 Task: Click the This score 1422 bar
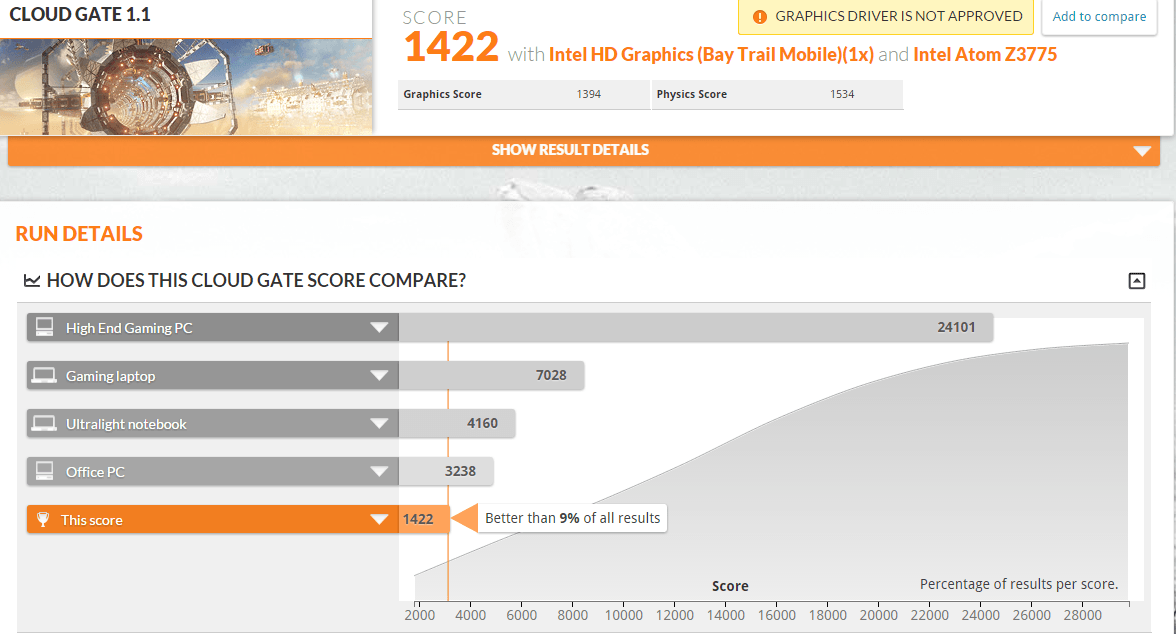click(x=424, y=519)
